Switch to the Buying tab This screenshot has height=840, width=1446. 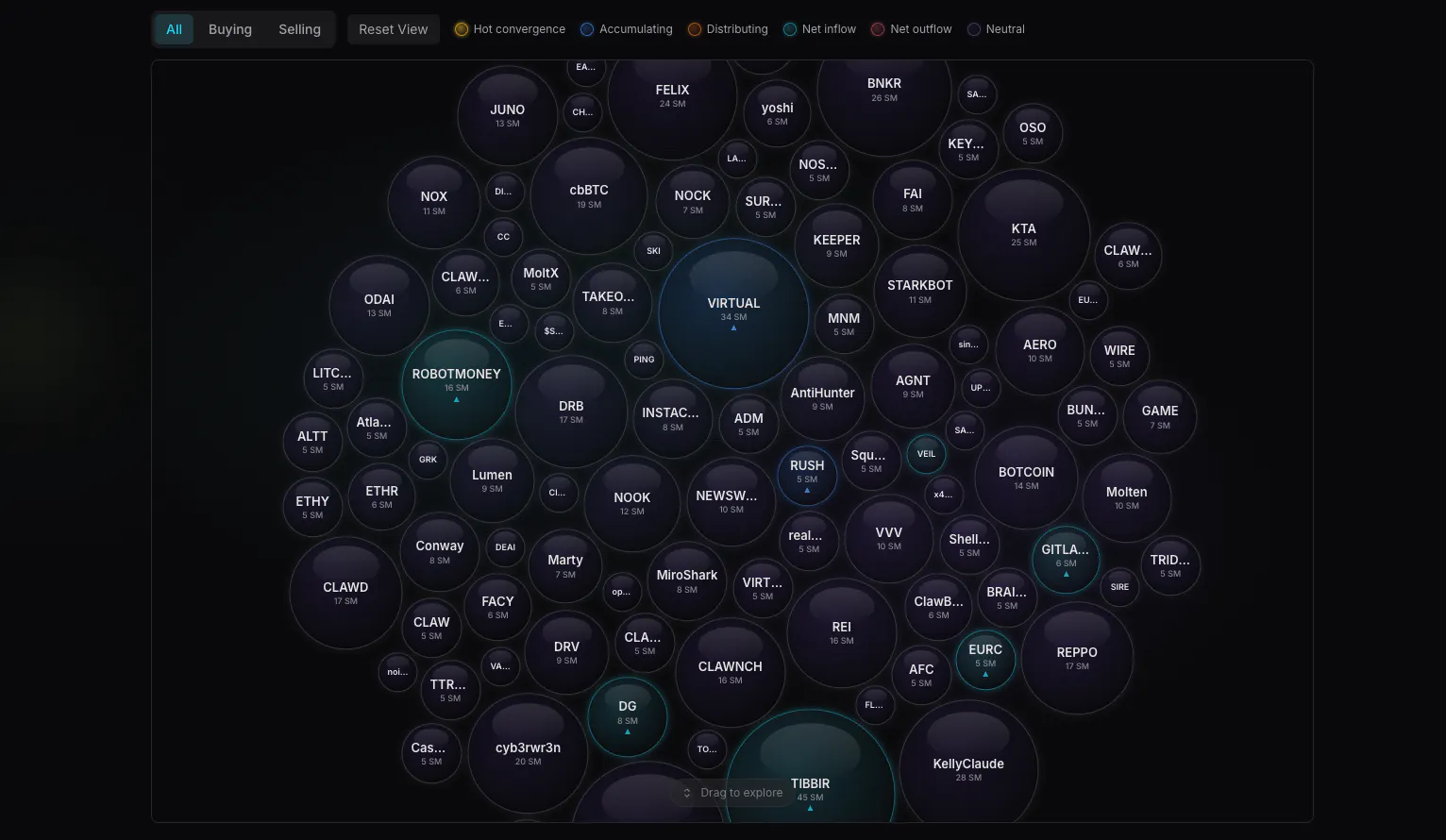pos(230,29)
